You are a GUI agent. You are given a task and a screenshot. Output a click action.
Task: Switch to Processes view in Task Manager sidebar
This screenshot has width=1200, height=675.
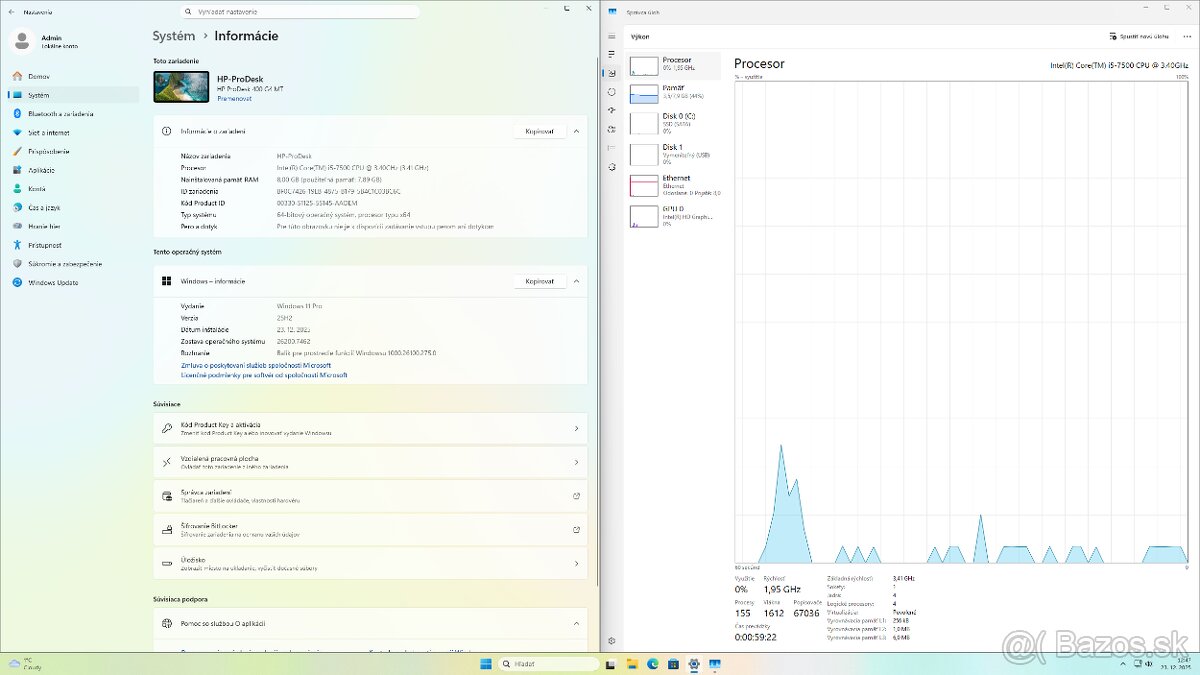point(611,52)
